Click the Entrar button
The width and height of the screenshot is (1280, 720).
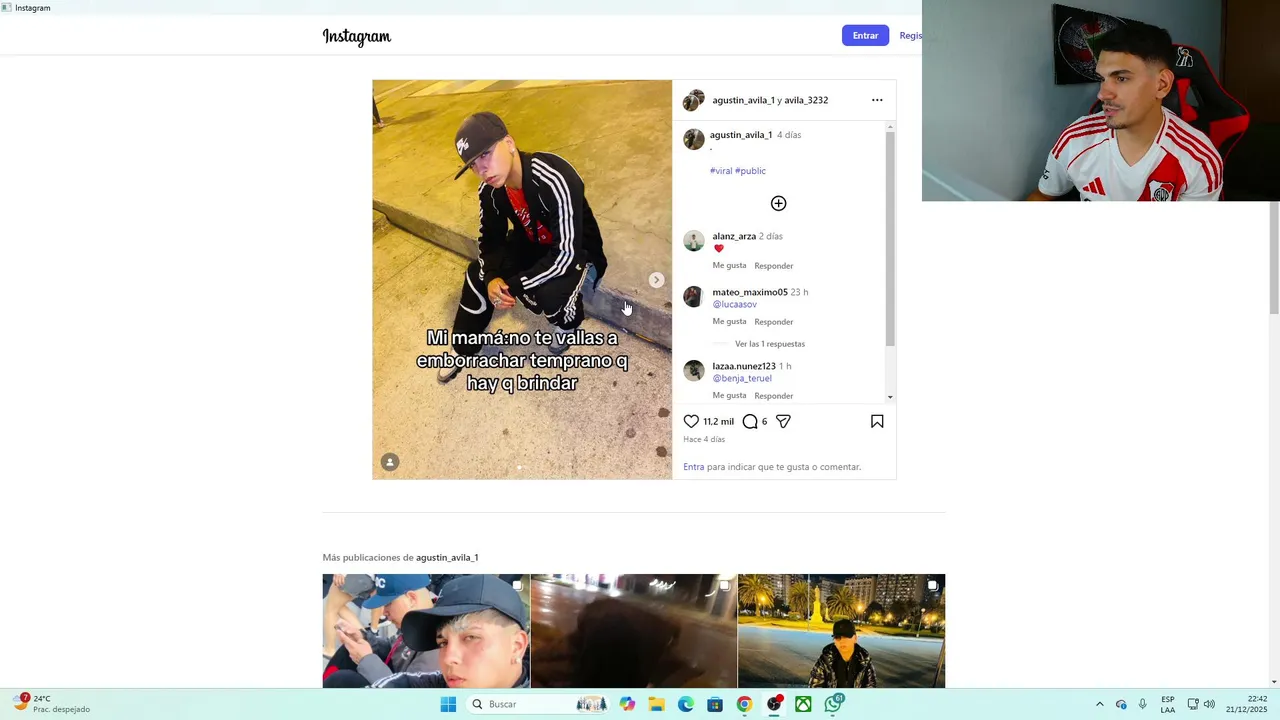[x=865, y=36]
